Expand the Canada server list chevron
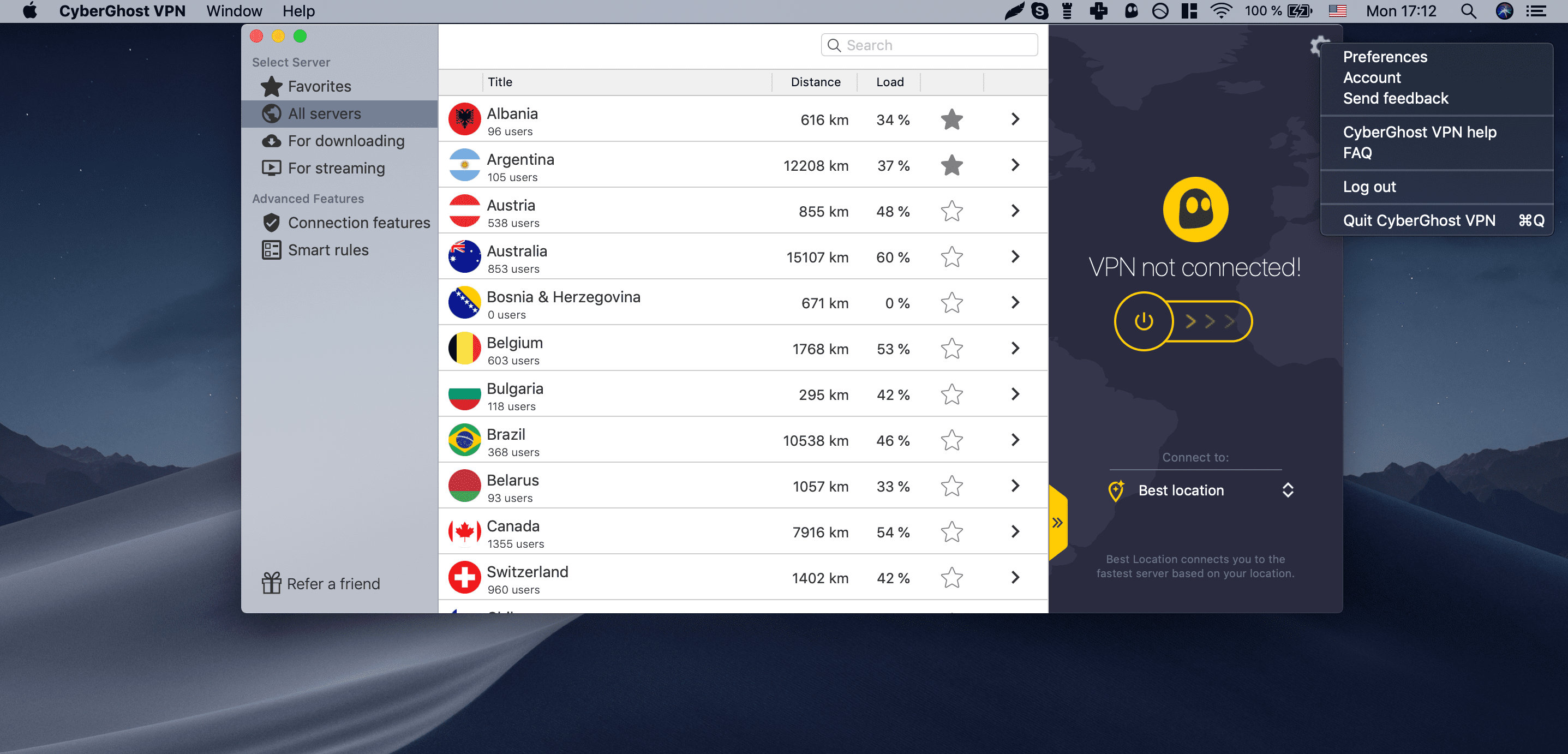This screenshot has height=754, width=1568. (x=1015, y=532)
